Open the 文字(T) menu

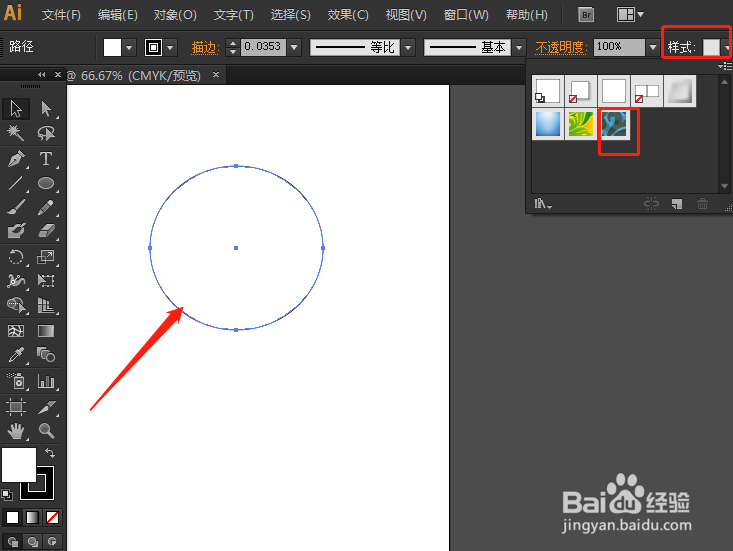[234, 15]
